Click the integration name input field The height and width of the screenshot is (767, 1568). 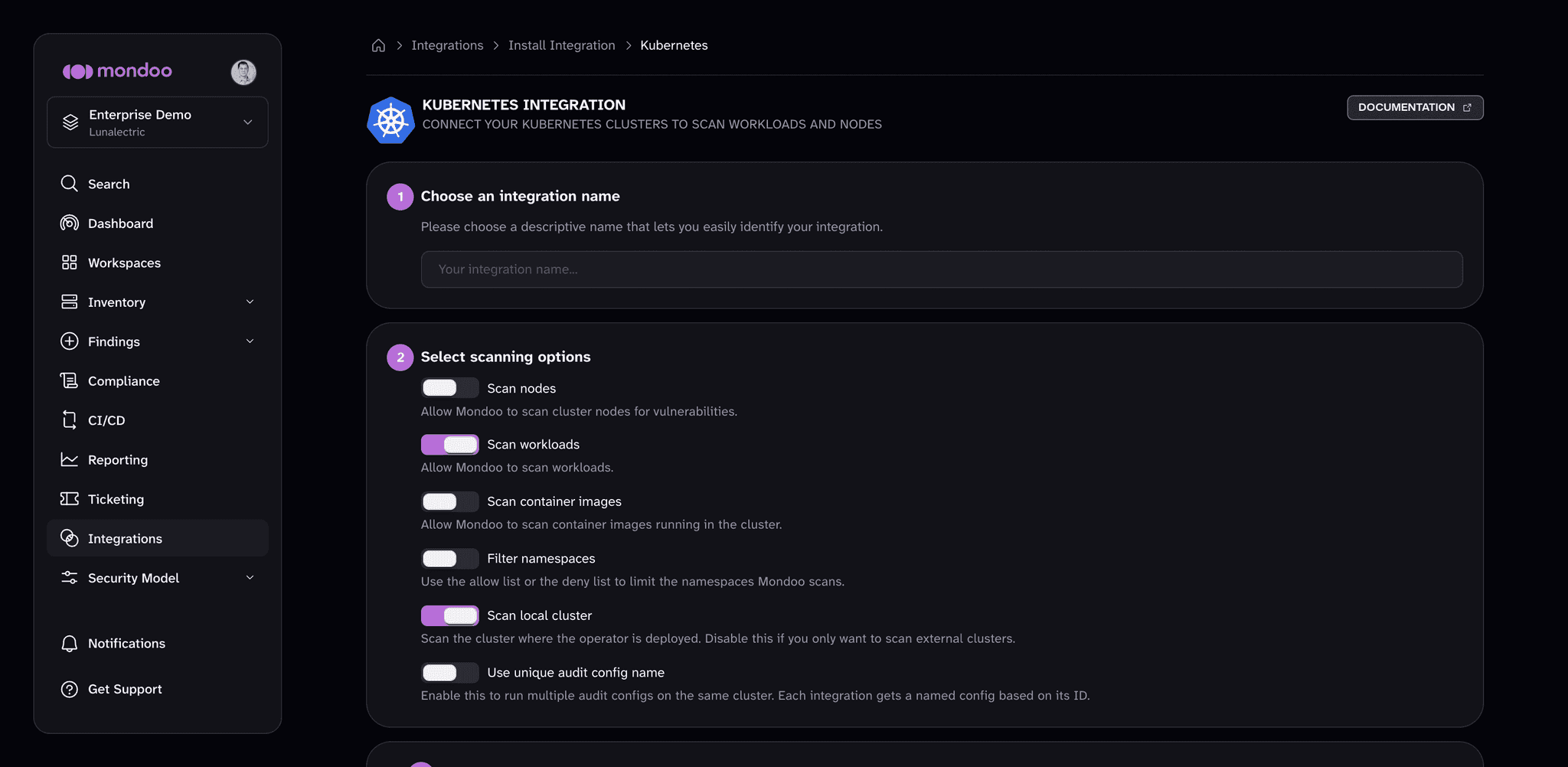[x=942, y=269]
